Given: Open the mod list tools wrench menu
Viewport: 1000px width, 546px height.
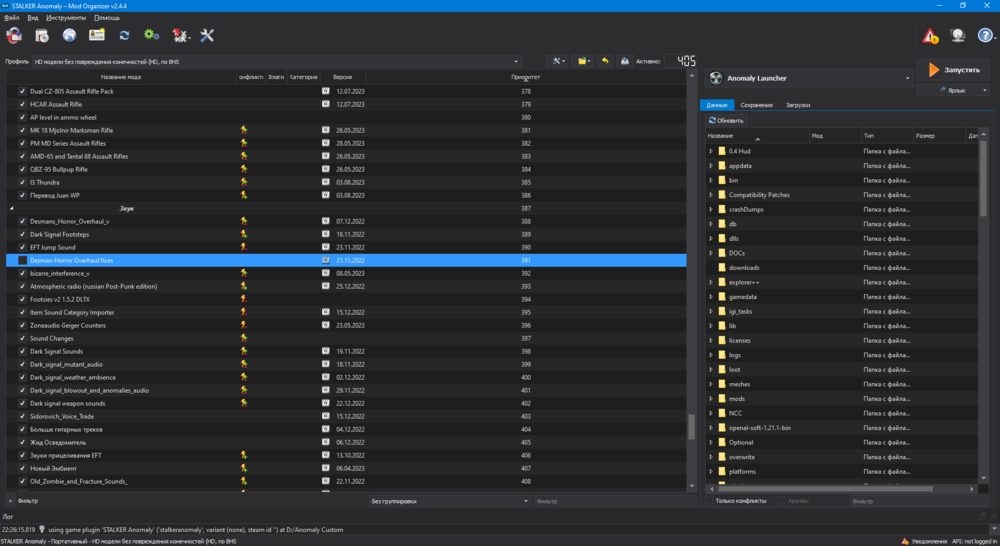Looking at the screenshot, I should (558, 61).
